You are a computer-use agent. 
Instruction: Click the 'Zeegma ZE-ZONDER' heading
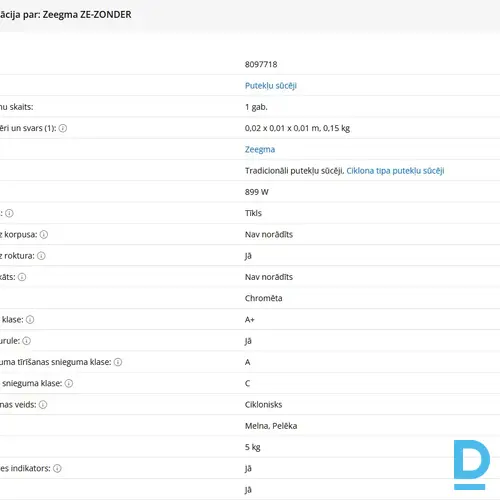(x=87, y=15)
